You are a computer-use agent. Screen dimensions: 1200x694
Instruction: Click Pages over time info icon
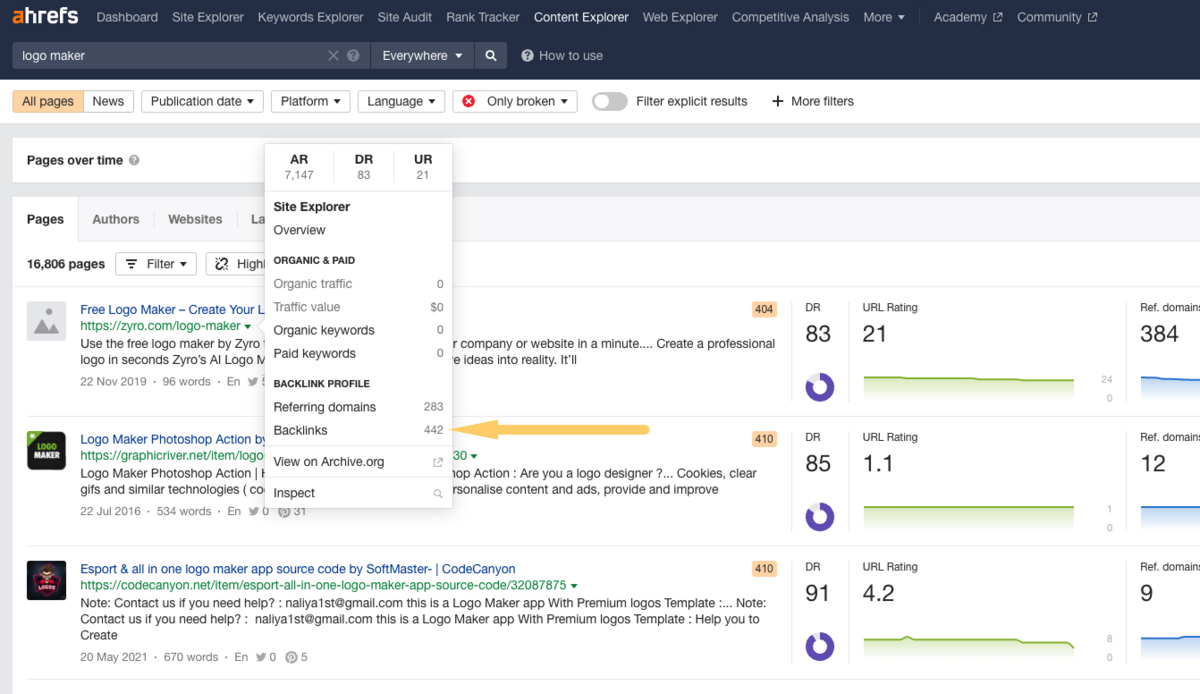tap(134, 160)
